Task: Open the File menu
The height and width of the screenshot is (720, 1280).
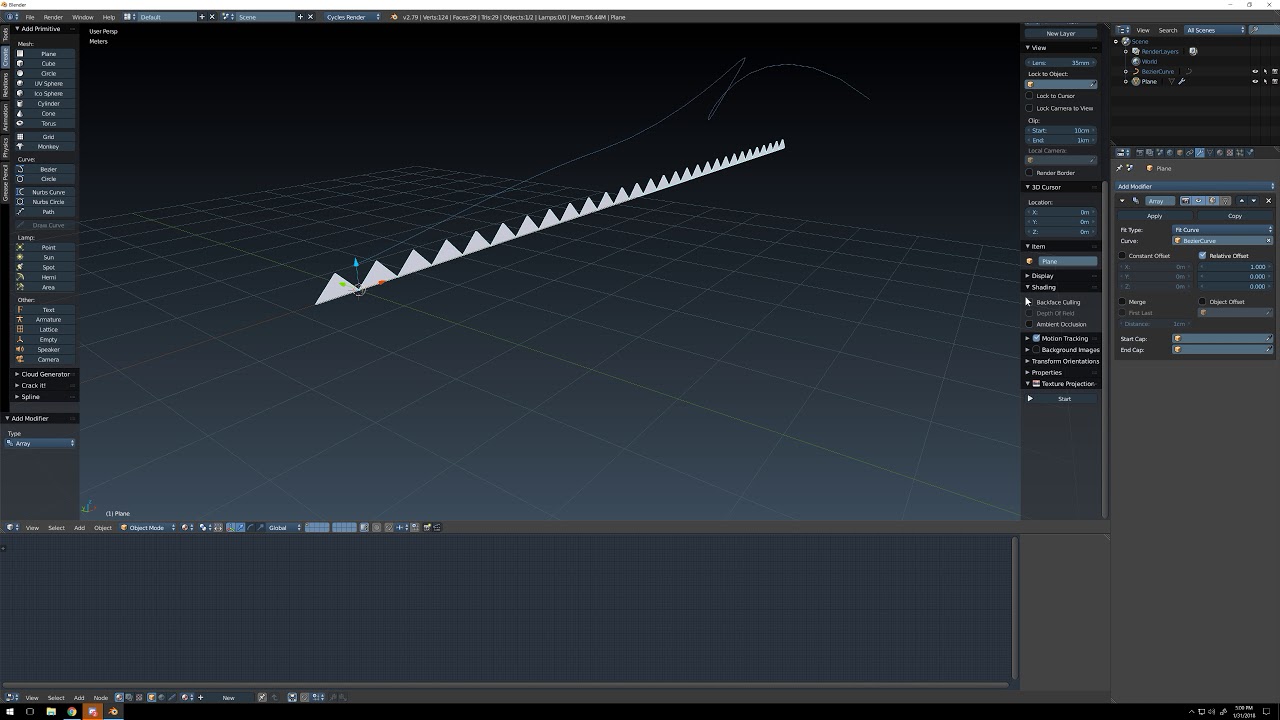Action: [29, 17]
